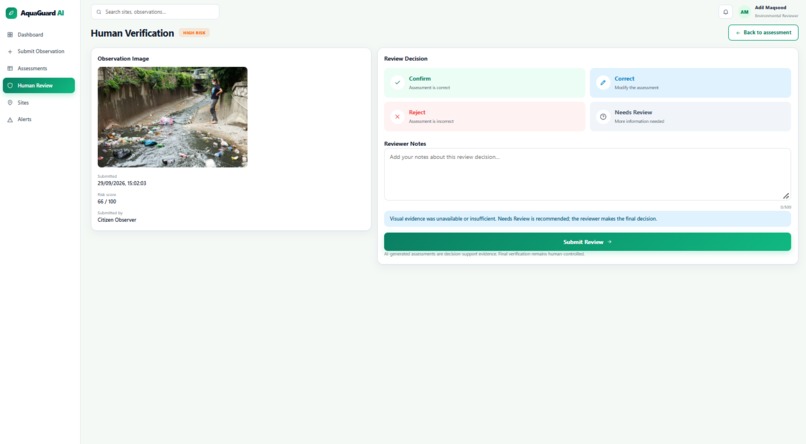This screenshot has width=806, height=444.
Task: Select Human Review in the sidebar
Action: (39, 85)
